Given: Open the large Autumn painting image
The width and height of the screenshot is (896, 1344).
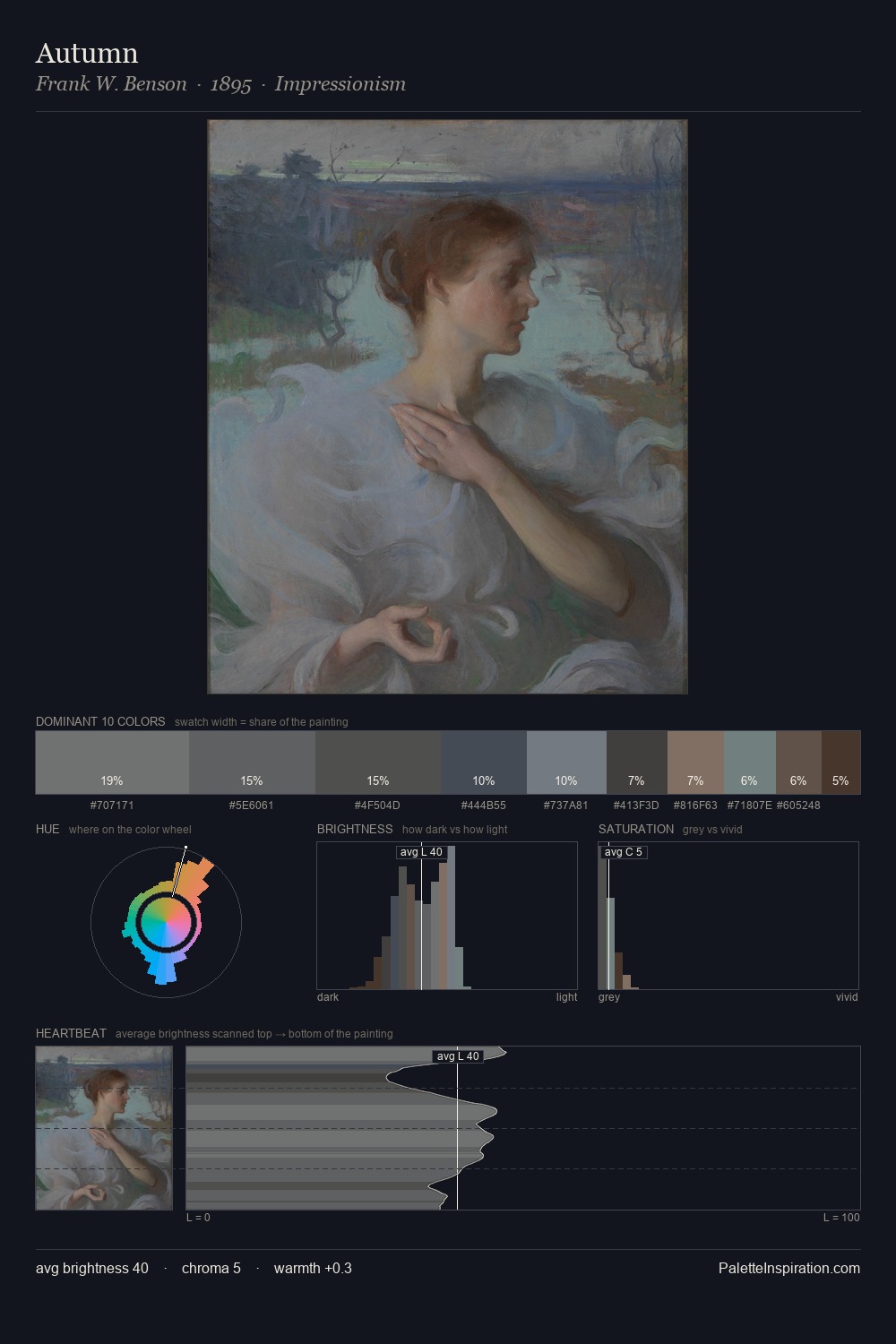Looking at the screenshot, I should [x=448, y=407].
